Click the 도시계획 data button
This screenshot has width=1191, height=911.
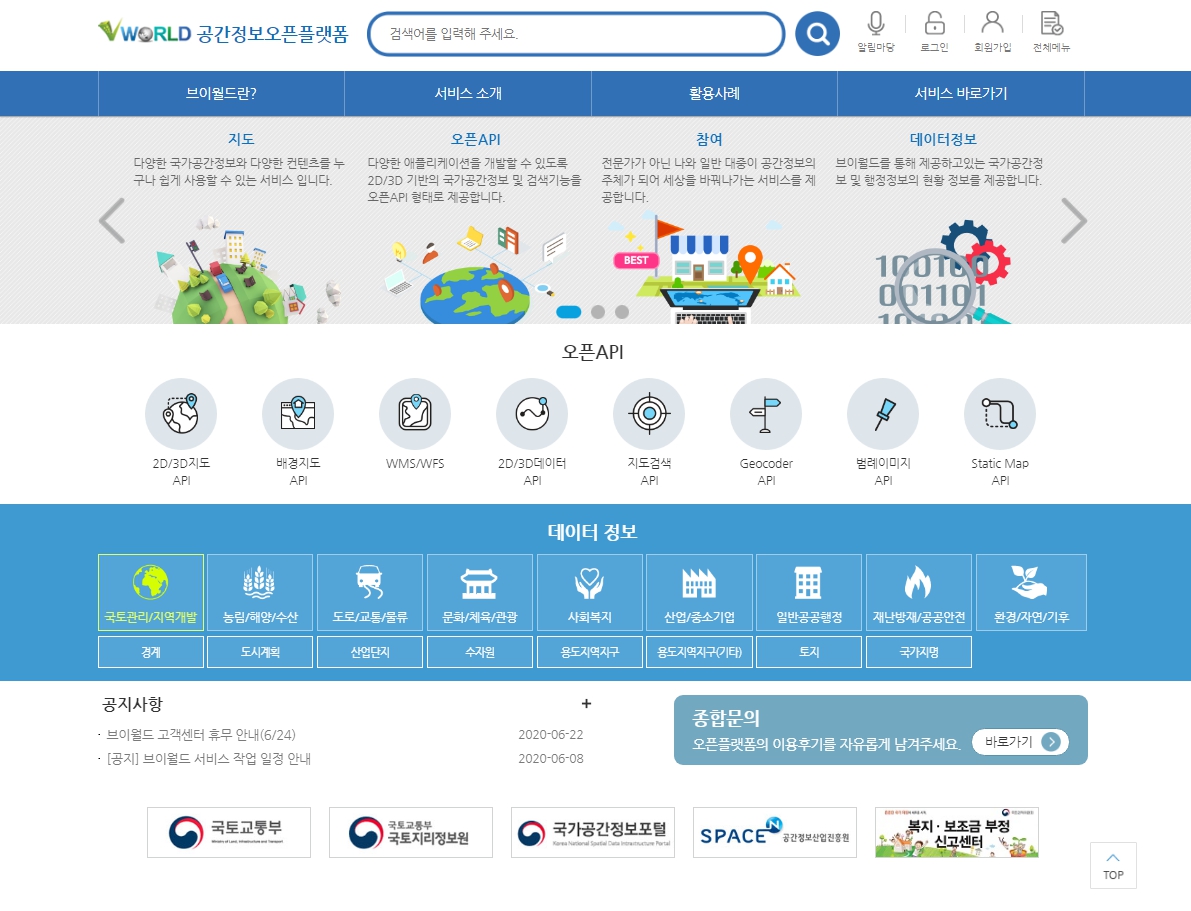tap(260, 652)
